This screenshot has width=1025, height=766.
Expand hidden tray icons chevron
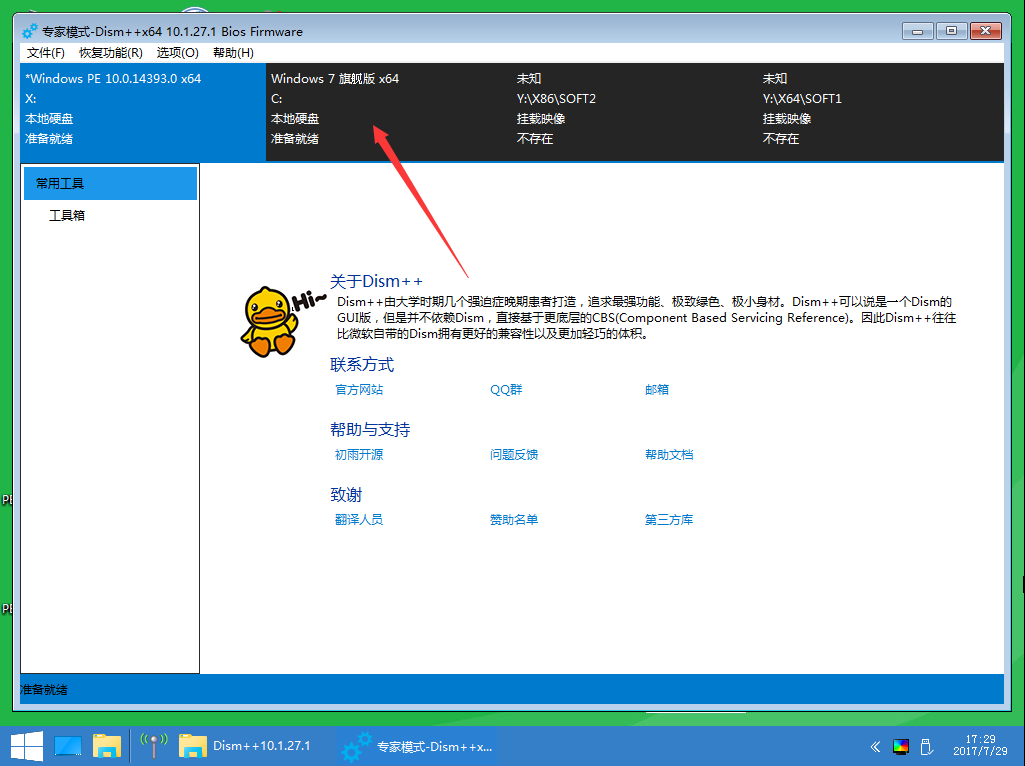pyautogui.click(x=875, y=746)
